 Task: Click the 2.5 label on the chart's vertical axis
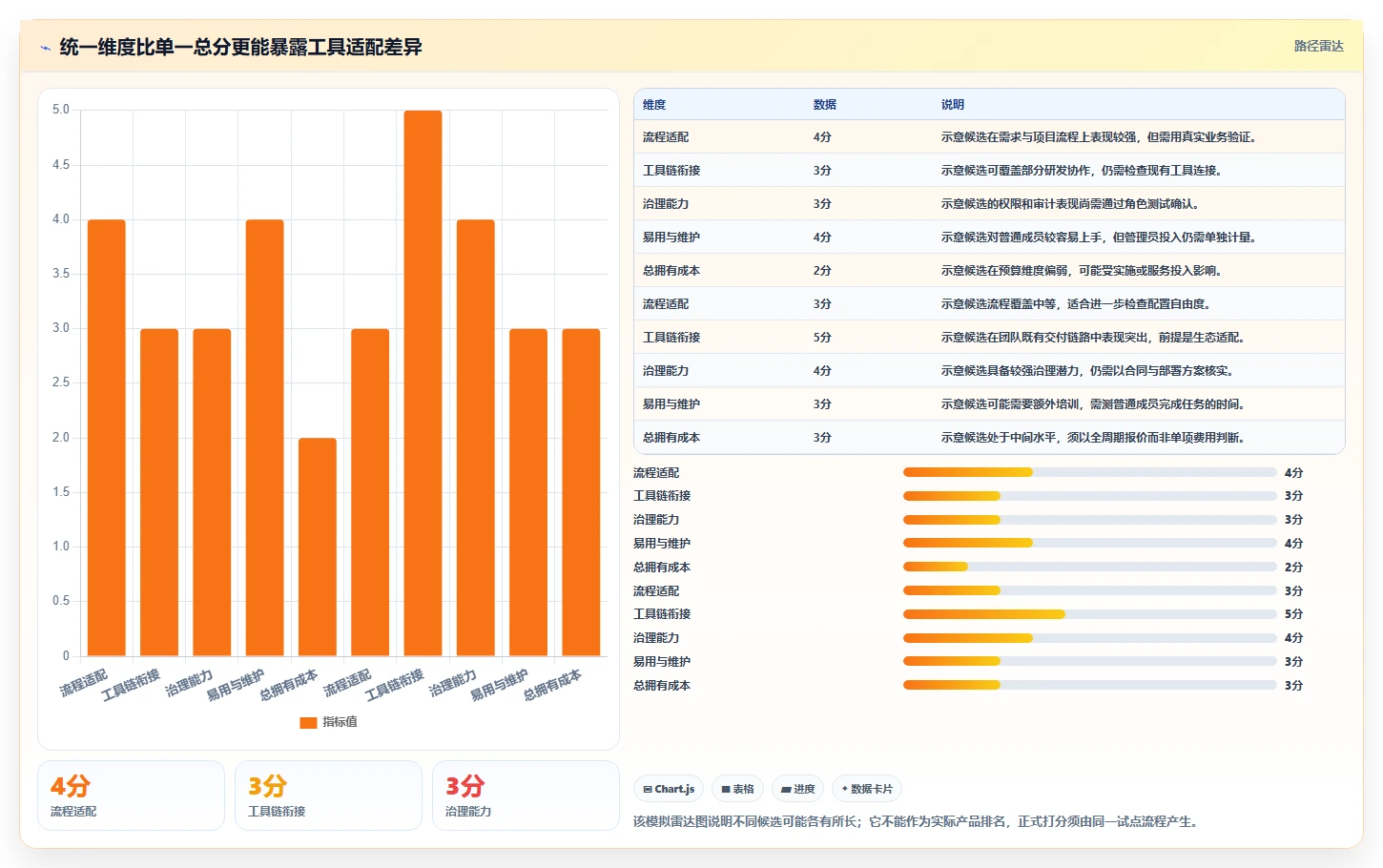(x=61, y=382)
